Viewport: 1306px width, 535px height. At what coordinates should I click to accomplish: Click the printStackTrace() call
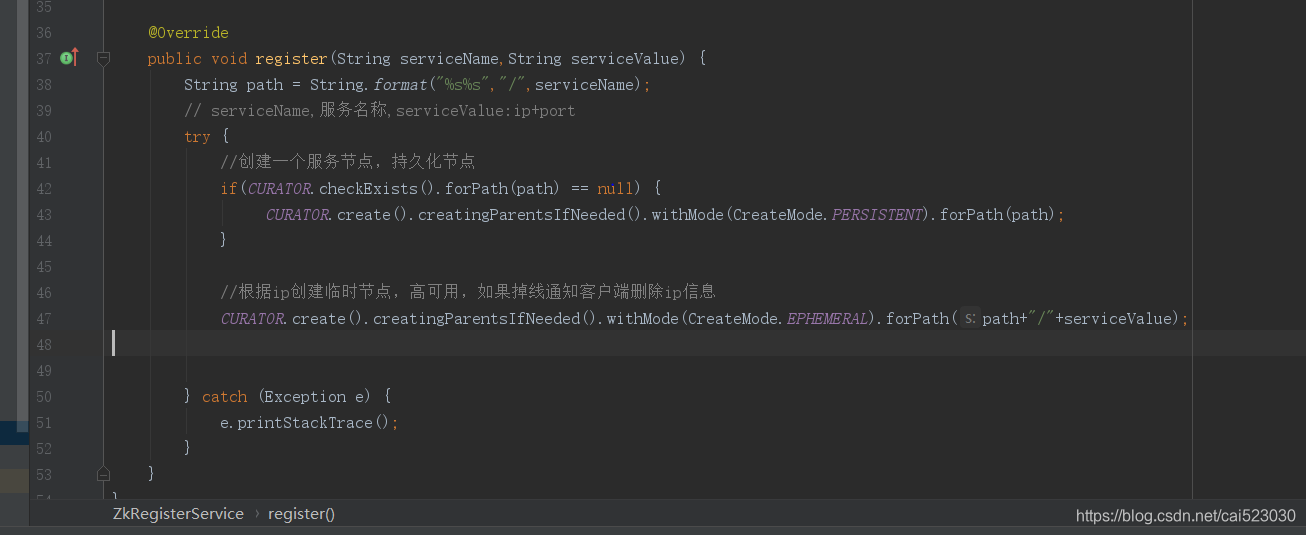coord(313,423)
